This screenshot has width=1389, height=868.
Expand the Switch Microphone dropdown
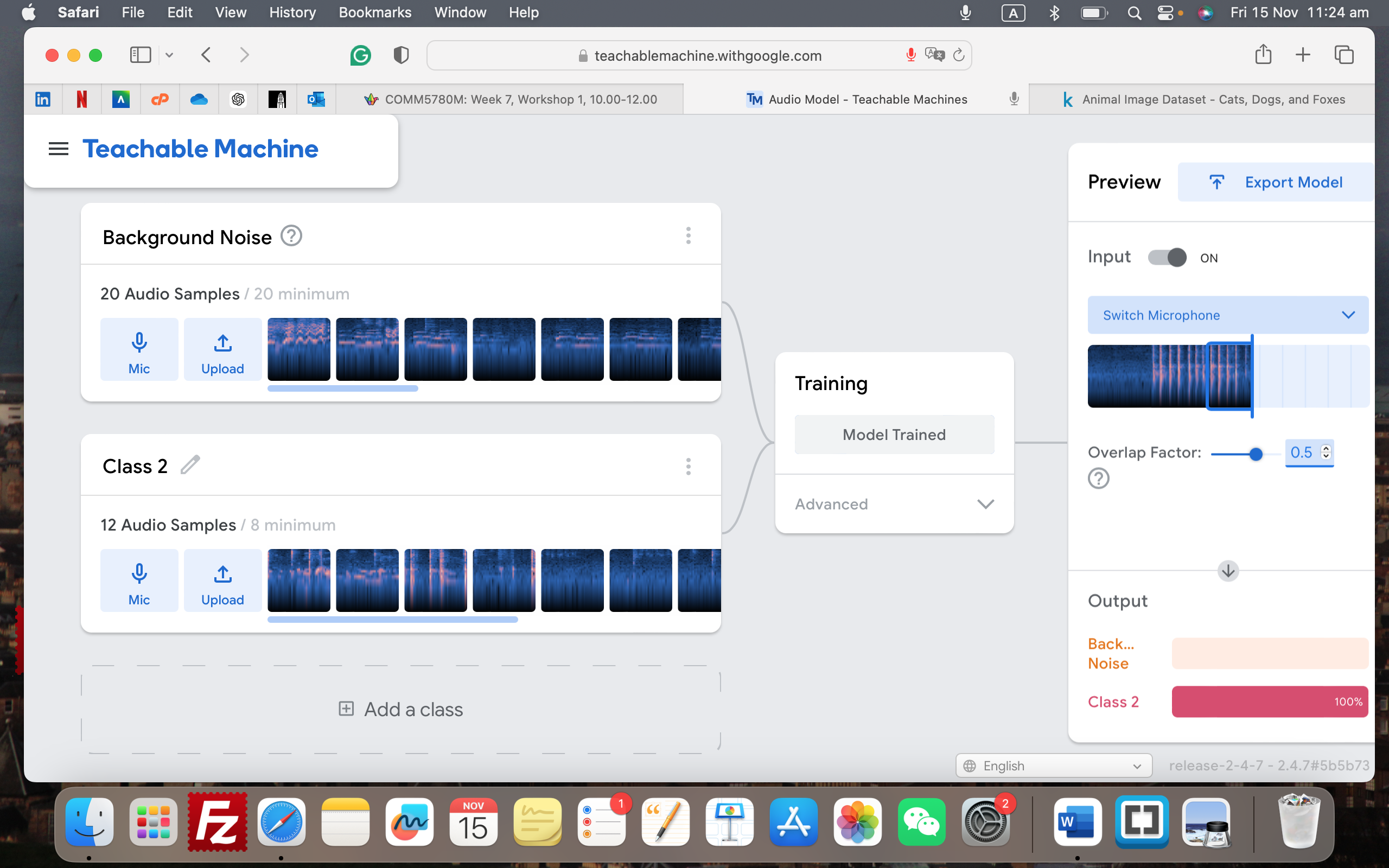(1228, 315)
